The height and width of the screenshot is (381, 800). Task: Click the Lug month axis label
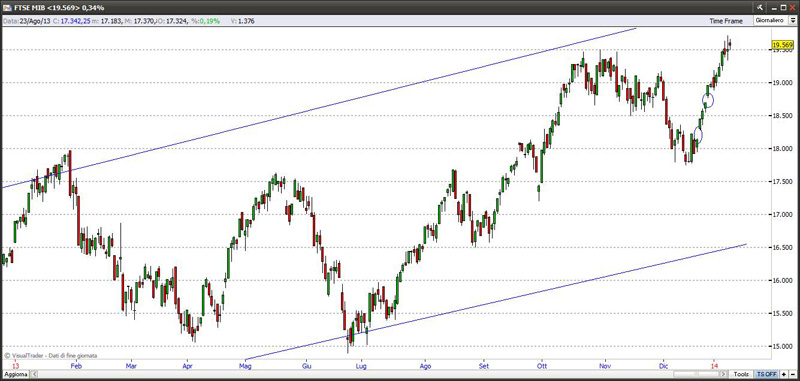coord(361,366)
